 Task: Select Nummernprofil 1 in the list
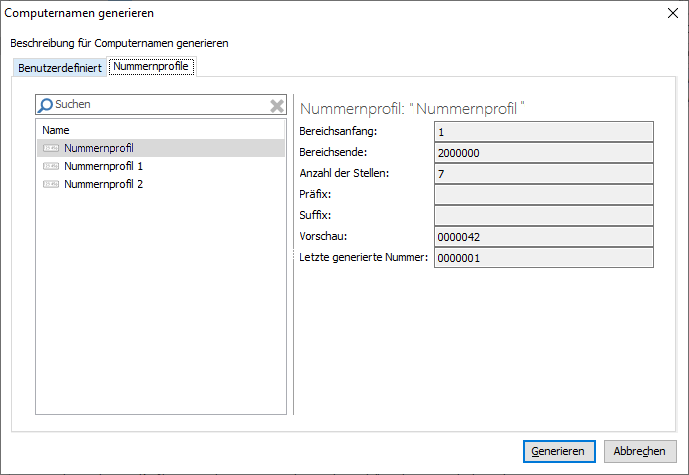(x=161, y=166)
